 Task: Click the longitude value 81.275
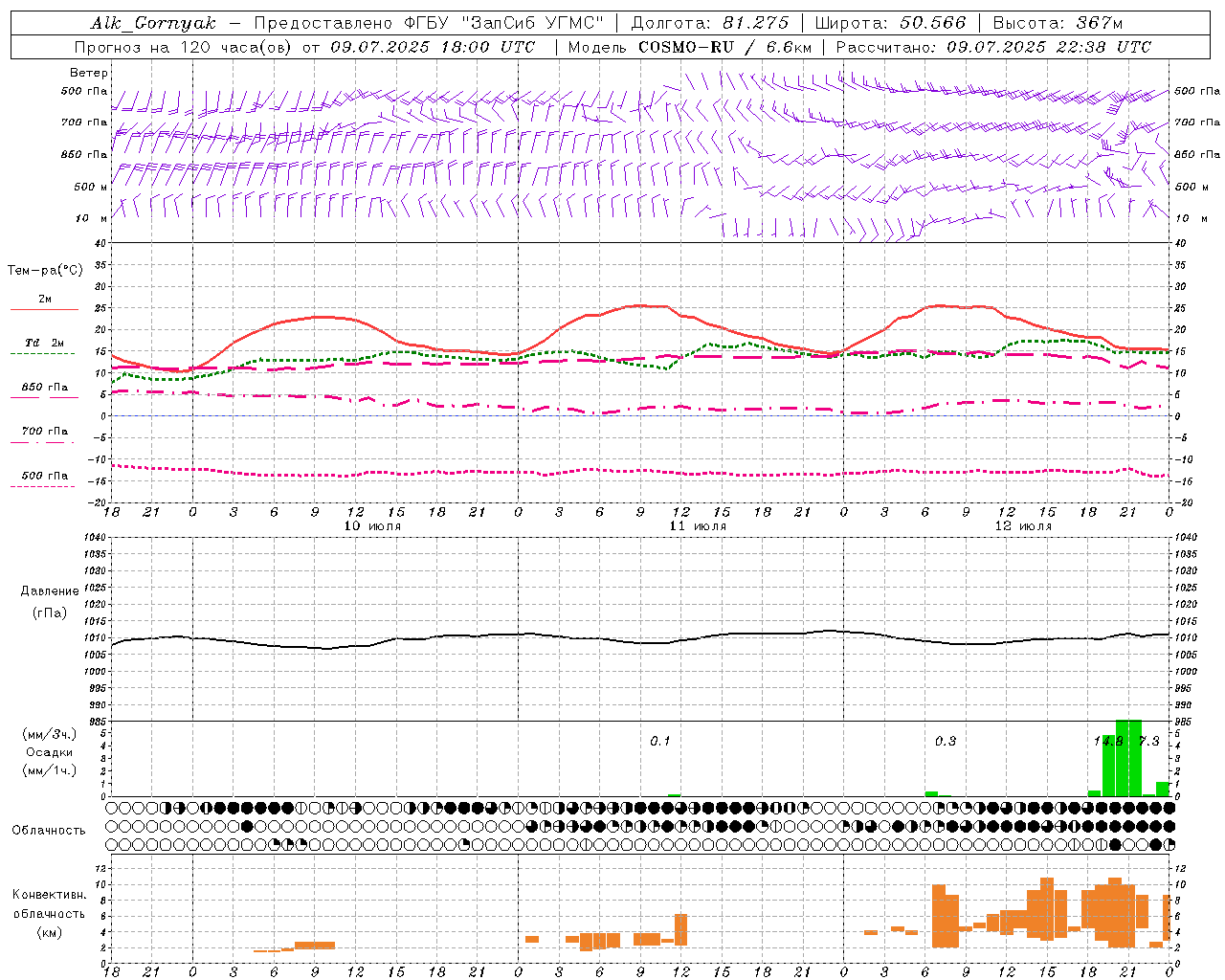pos(756,23)
